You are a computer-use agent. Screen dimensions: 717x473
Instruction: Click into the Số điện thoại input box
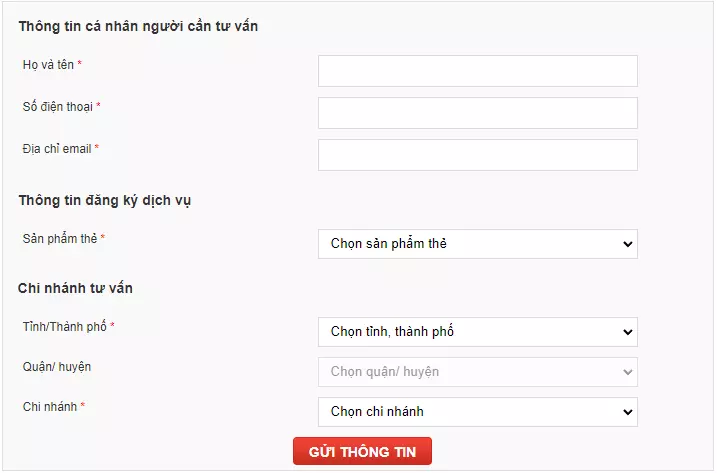[478, 113]
